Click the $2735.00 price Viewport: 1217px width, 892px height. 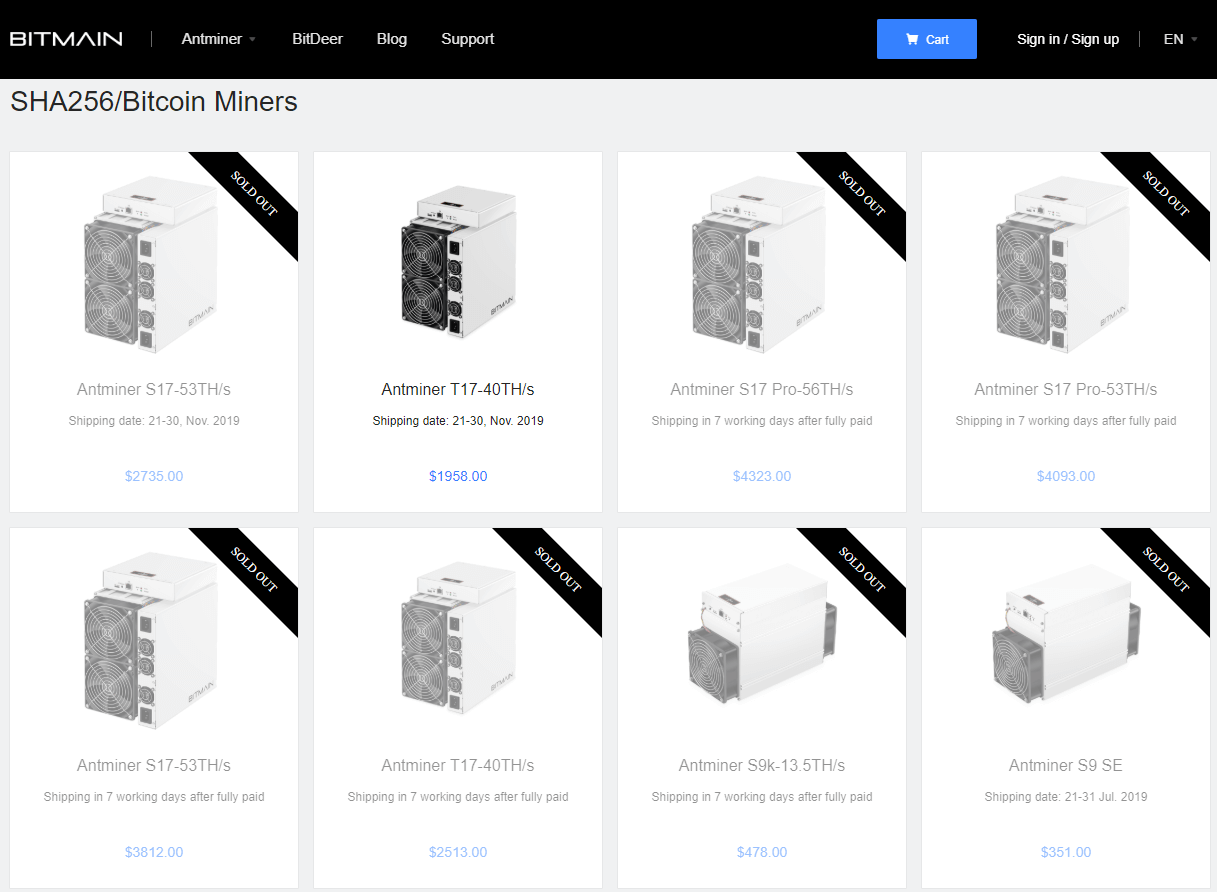[154, 476]
